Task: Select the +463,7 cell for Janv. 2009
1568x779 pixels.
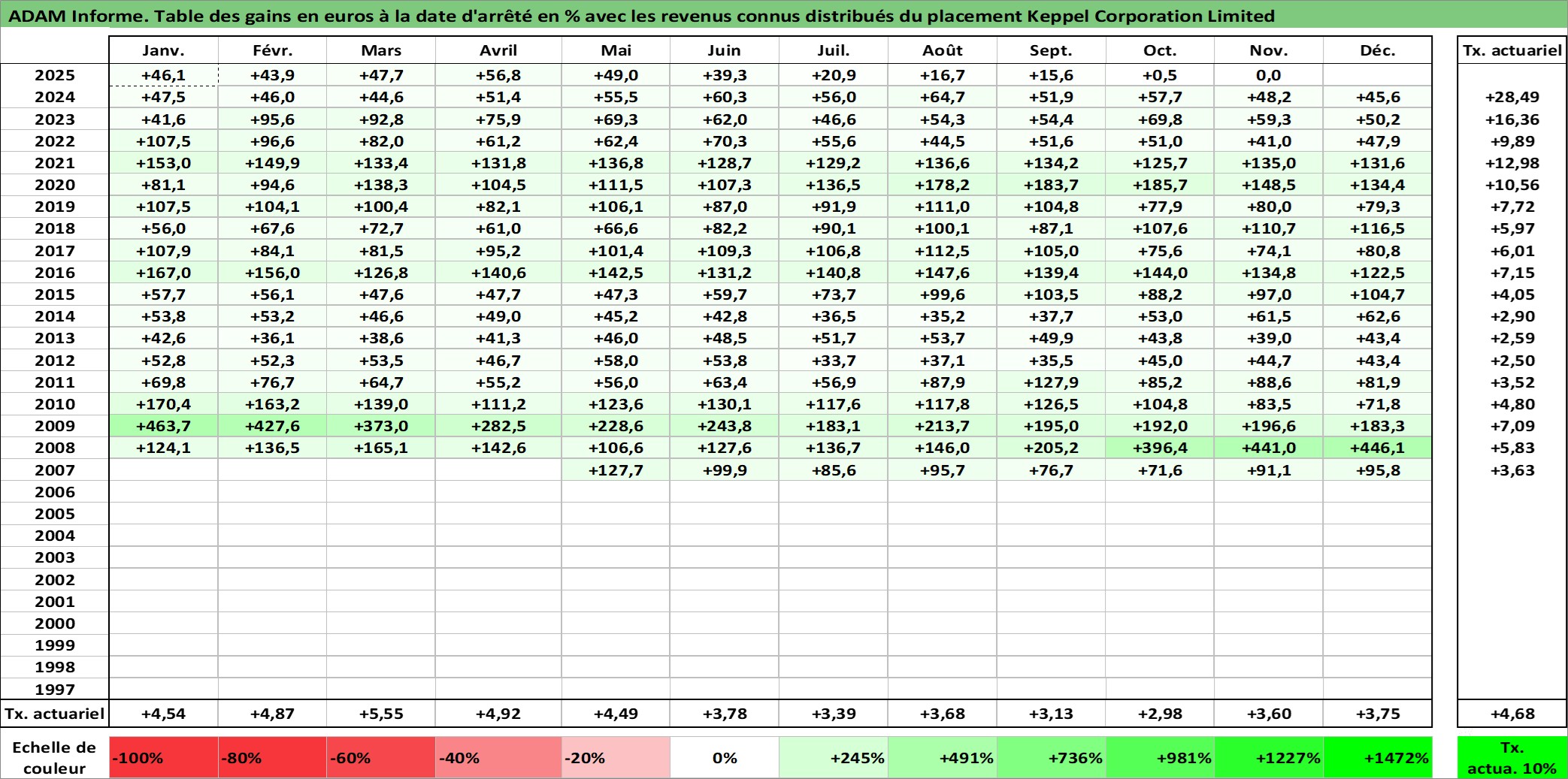Action: click(163, 426)
